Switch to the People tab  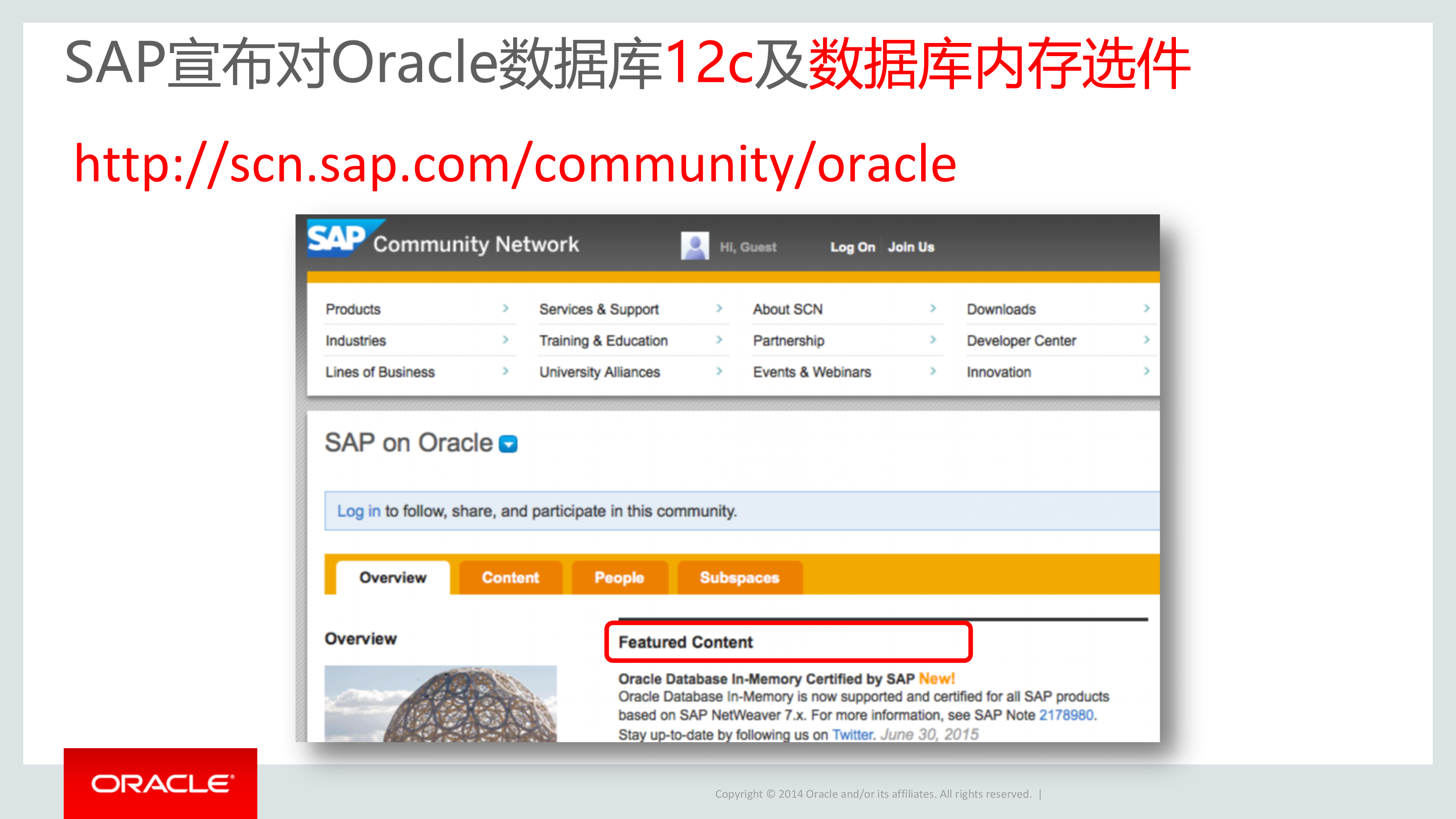point(619,577)
